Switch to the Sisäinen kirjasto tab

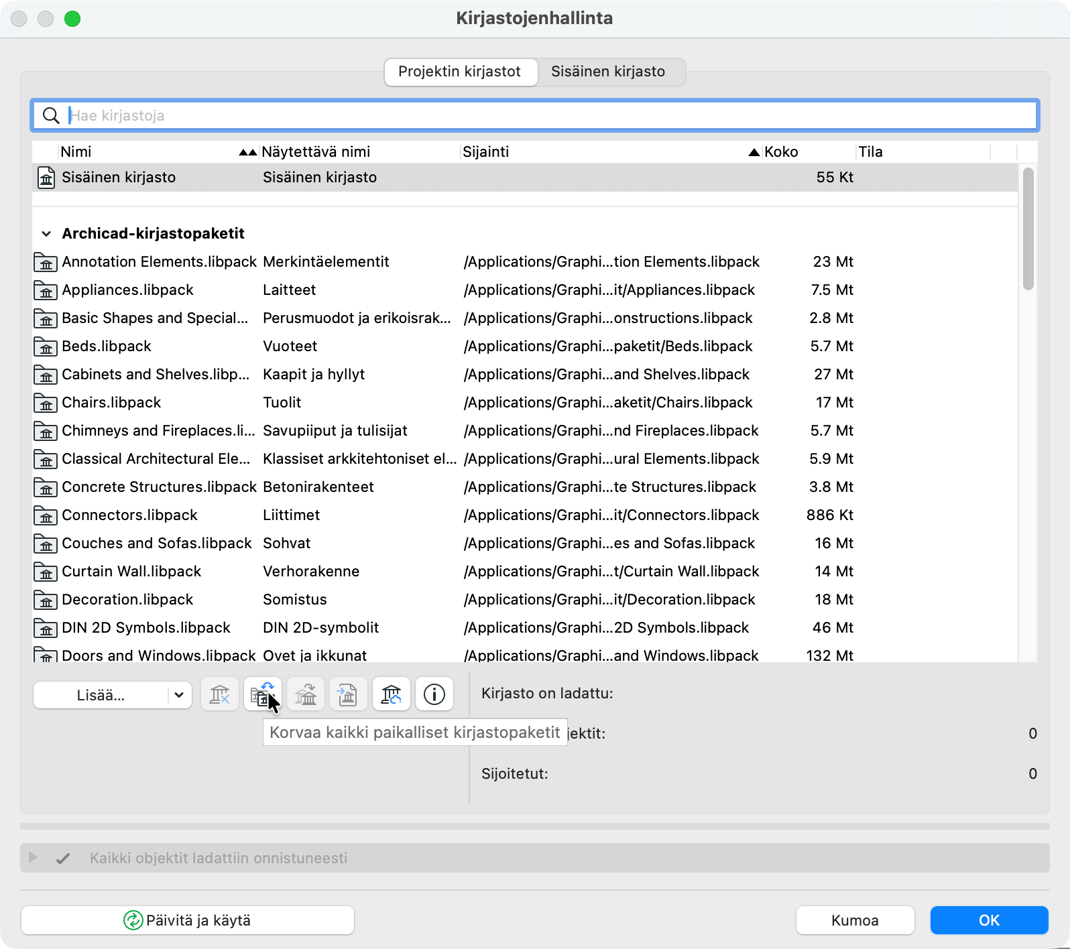tap(608, 72)
